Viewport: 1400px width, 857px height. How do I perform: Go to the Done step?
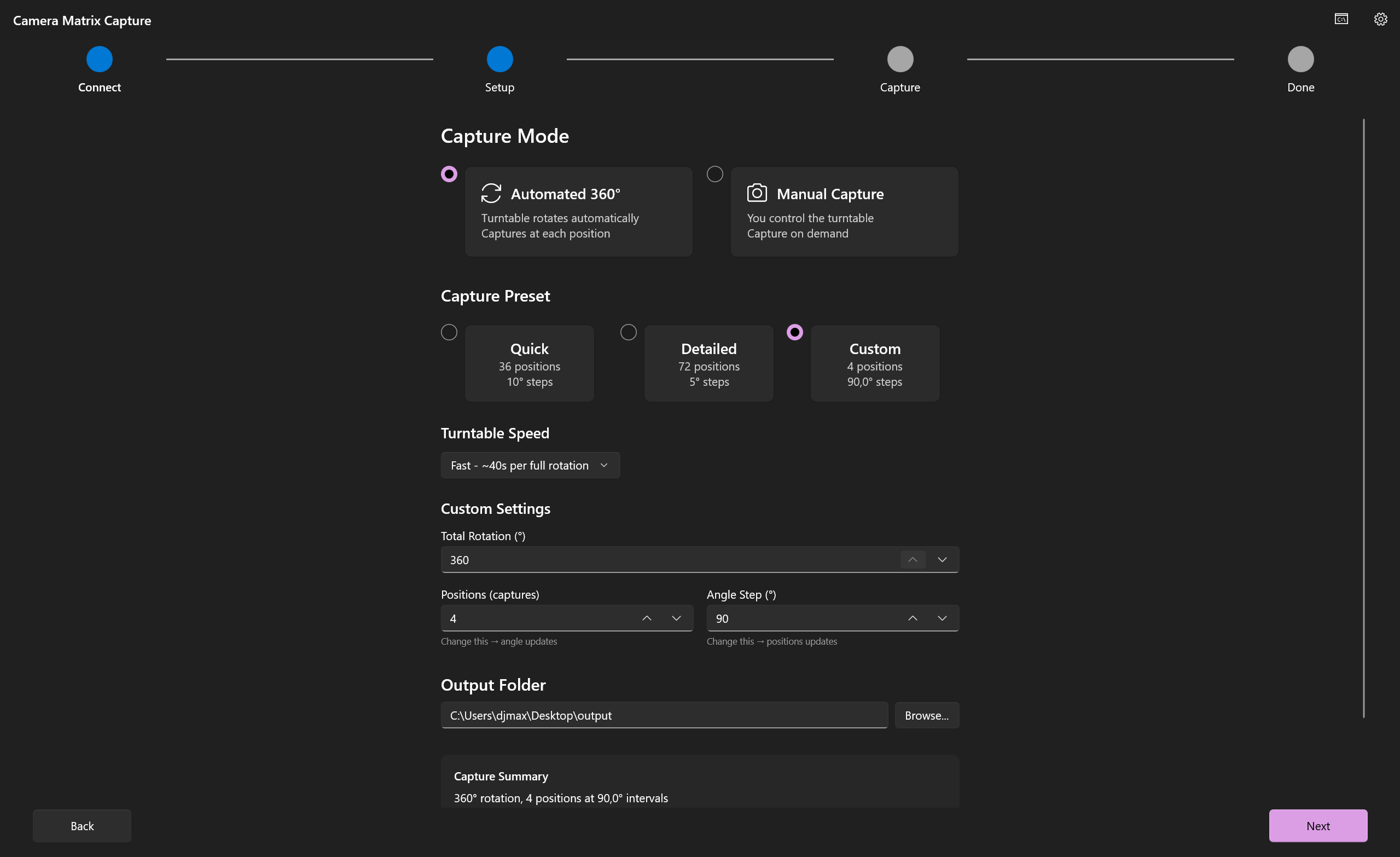pyautogui.click(x=1300, y=70)
